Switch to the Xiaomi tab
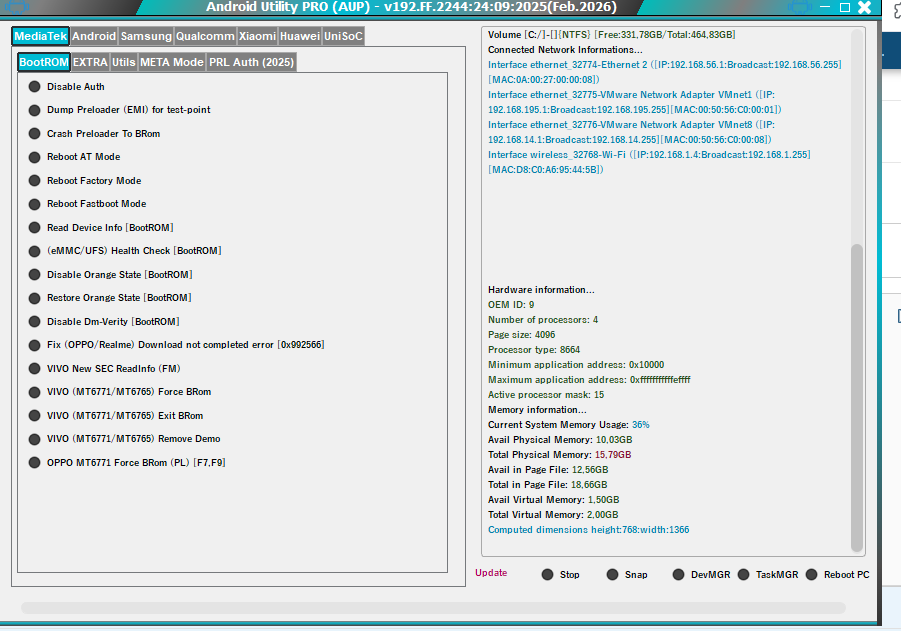Viewport: 901px width, 631px height. 257,36
